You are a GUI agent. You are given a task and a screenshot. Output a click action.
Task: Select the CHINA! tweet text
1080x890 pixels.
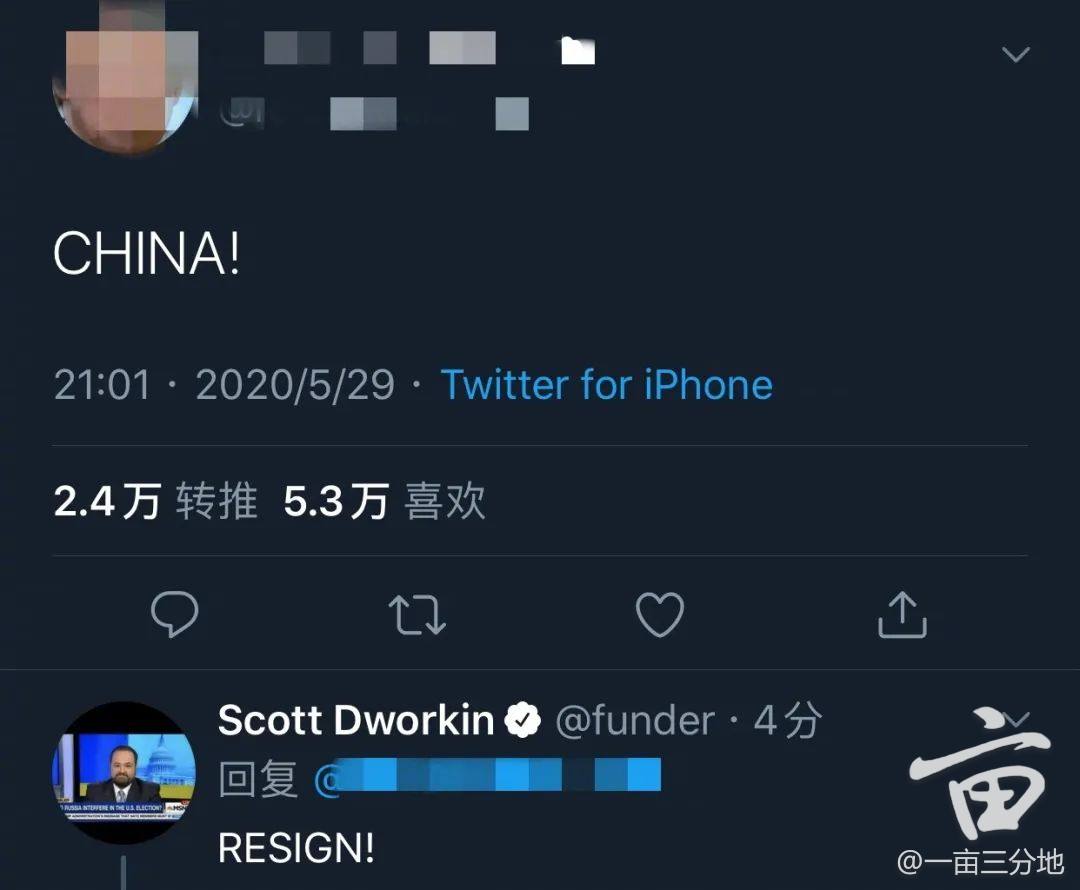(x=147, y=253)
